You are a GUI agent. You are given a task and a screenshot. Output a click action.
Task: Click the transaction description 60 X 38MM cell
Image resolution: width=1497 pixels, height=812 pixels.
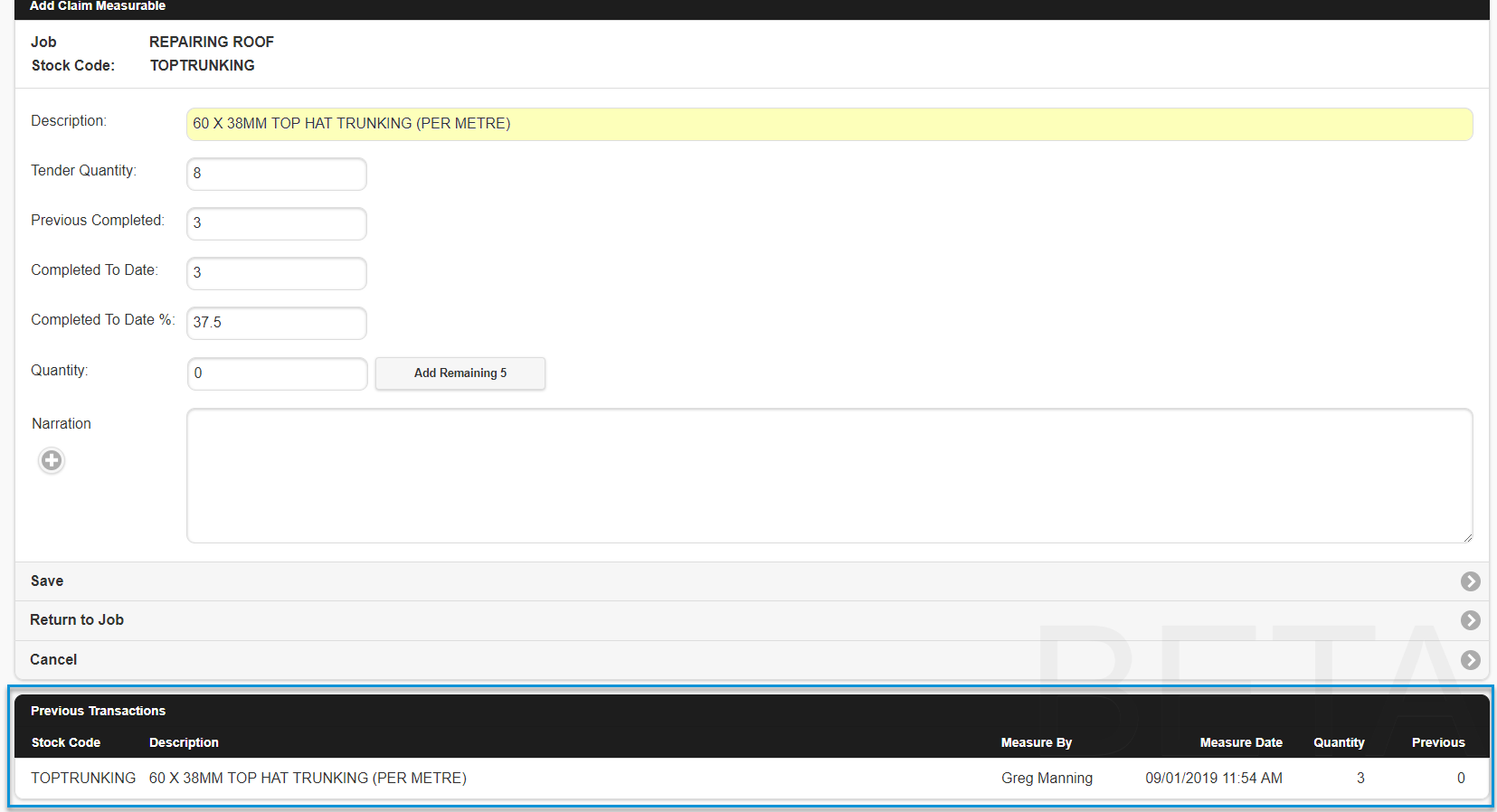(x=308, y=778)
